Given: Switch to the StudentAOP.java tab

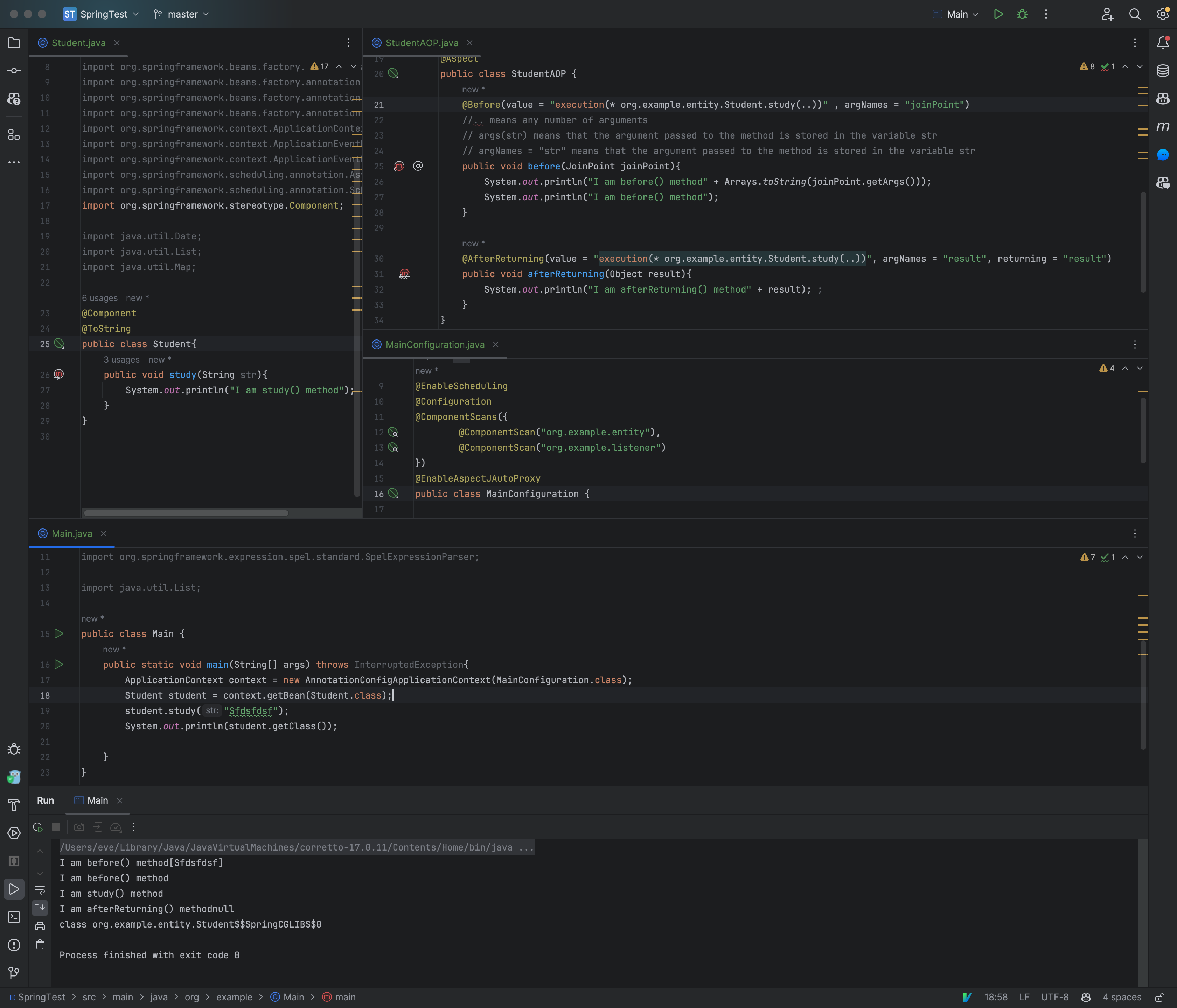Looking at the screenshot, I should tap(422, 43).
